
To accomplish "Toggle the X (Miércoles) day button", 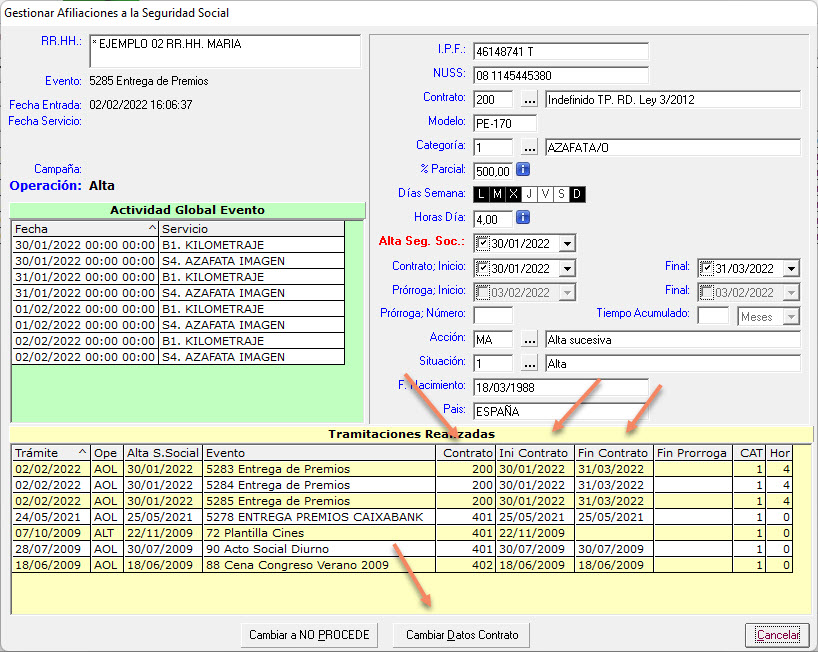I will point(513,194).
